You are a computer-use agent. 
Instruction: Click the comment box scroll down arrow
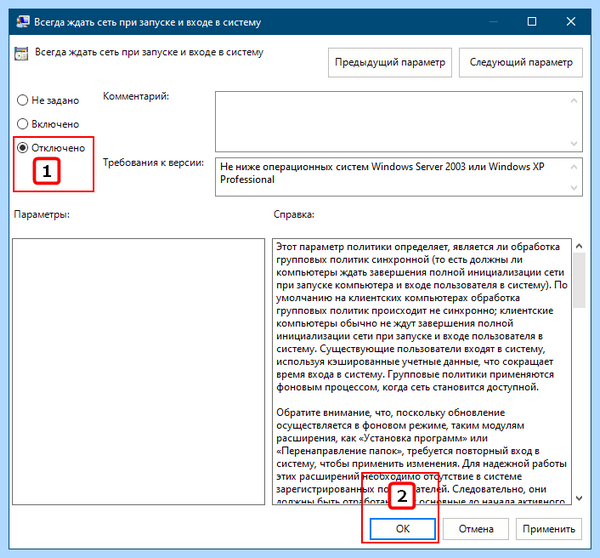click(x=574, y=144)
